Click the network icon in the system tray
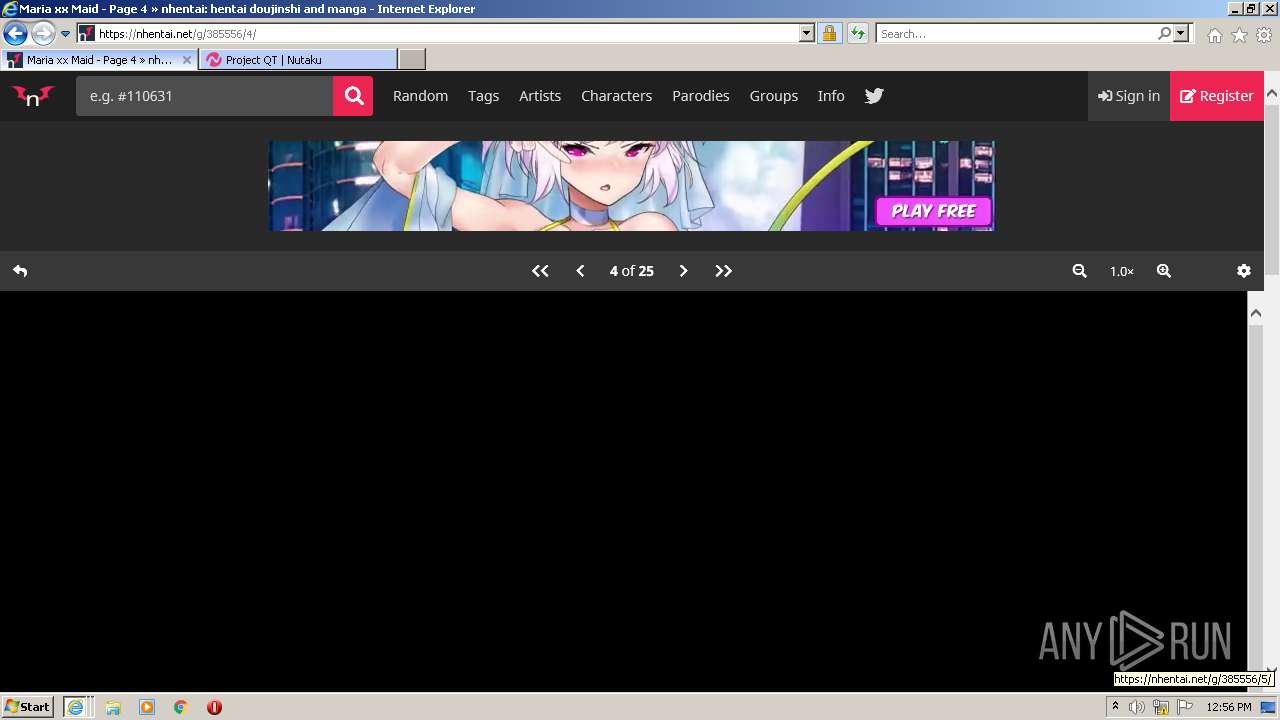 pos(1161,707)
